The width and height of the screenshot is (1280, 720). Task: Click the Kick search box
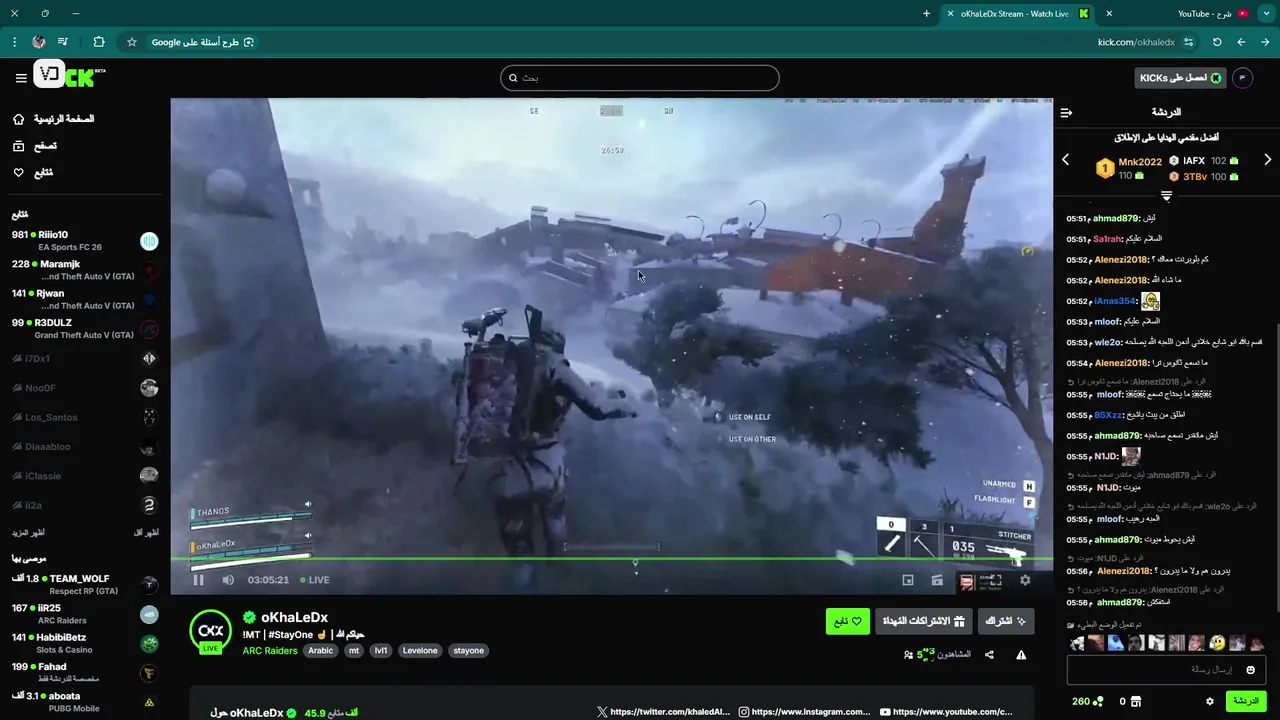pos(640,78)
